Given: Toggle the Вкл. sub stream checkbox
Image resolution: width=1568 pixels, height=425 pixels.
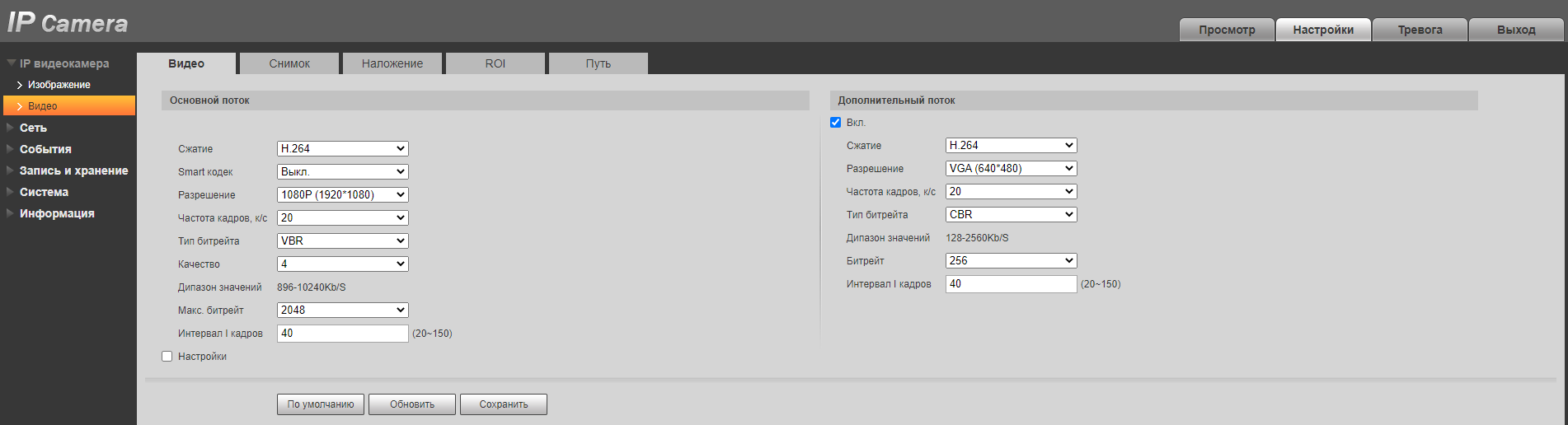Looking at the screenshot, I should pyautogui.click(x=836, y=123).
